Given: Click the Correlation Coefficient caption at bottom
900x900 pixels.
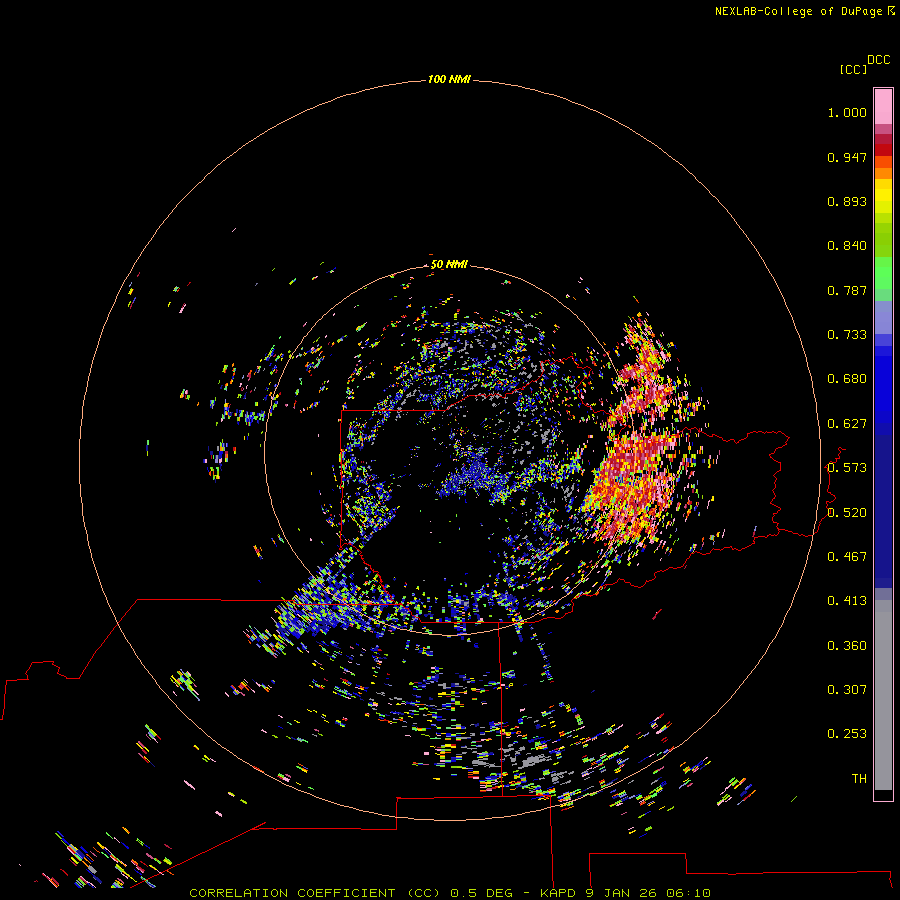Looking at the screenshot, I should coord(449,893).
